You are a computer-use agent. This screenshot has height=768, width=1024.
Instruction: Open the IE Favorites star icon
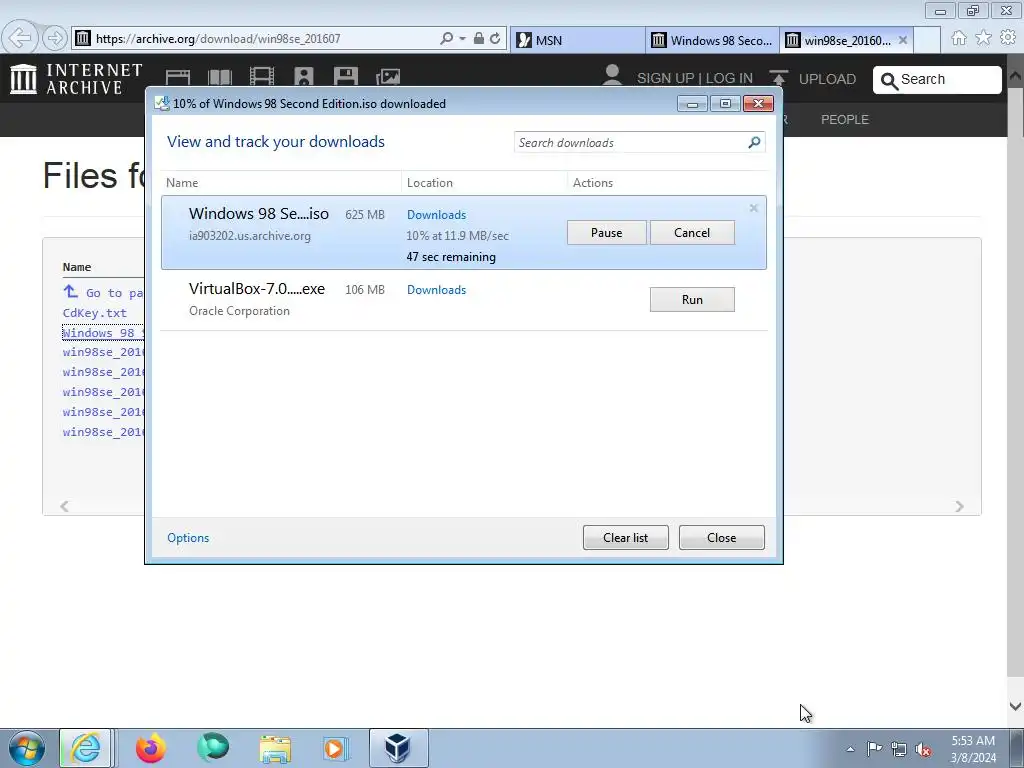984,38
